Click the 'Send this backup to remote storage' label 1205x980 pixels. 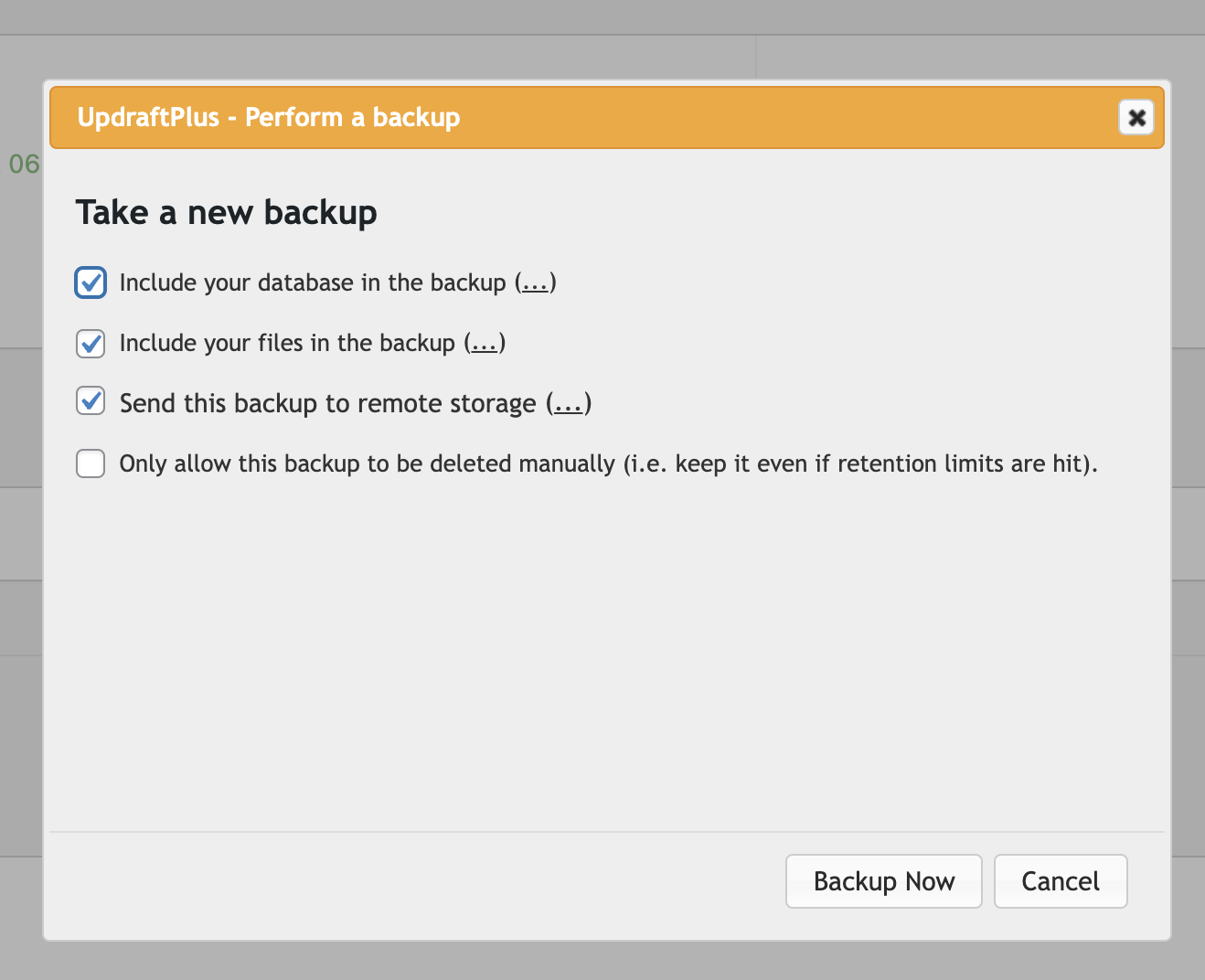(x=328, y=403)
